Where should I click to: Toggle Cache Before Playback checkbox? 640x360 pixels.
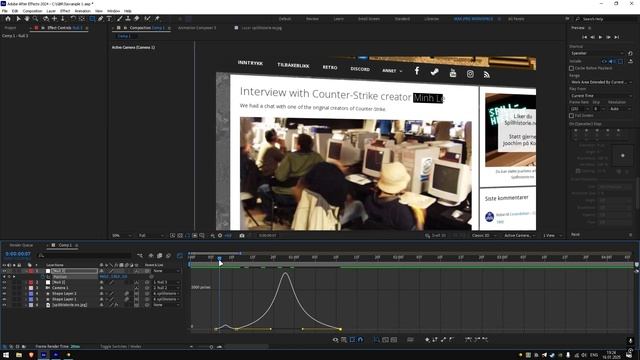[571, 68]
